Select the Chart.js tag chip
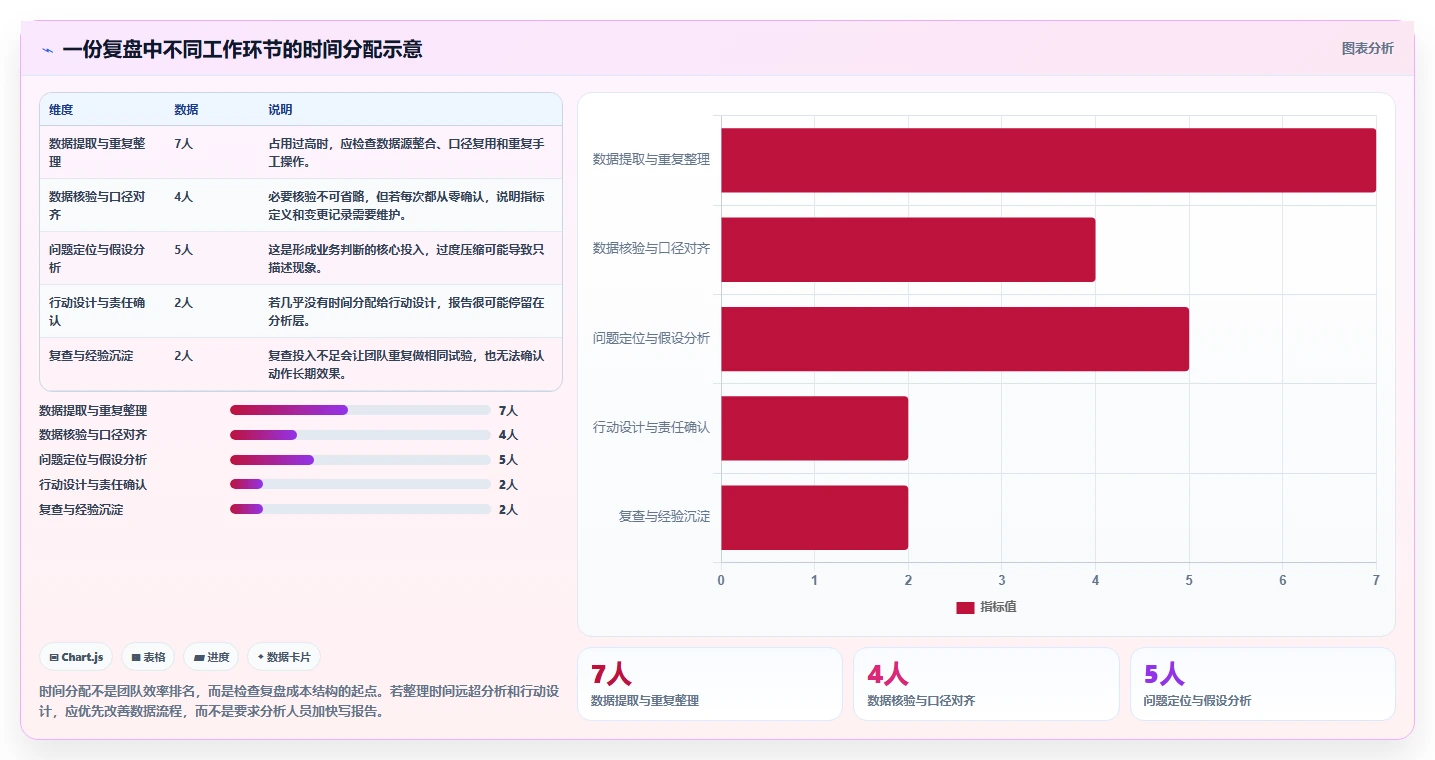The width and height of the screenshot is (1435, 760). click(x=77, y=657)
